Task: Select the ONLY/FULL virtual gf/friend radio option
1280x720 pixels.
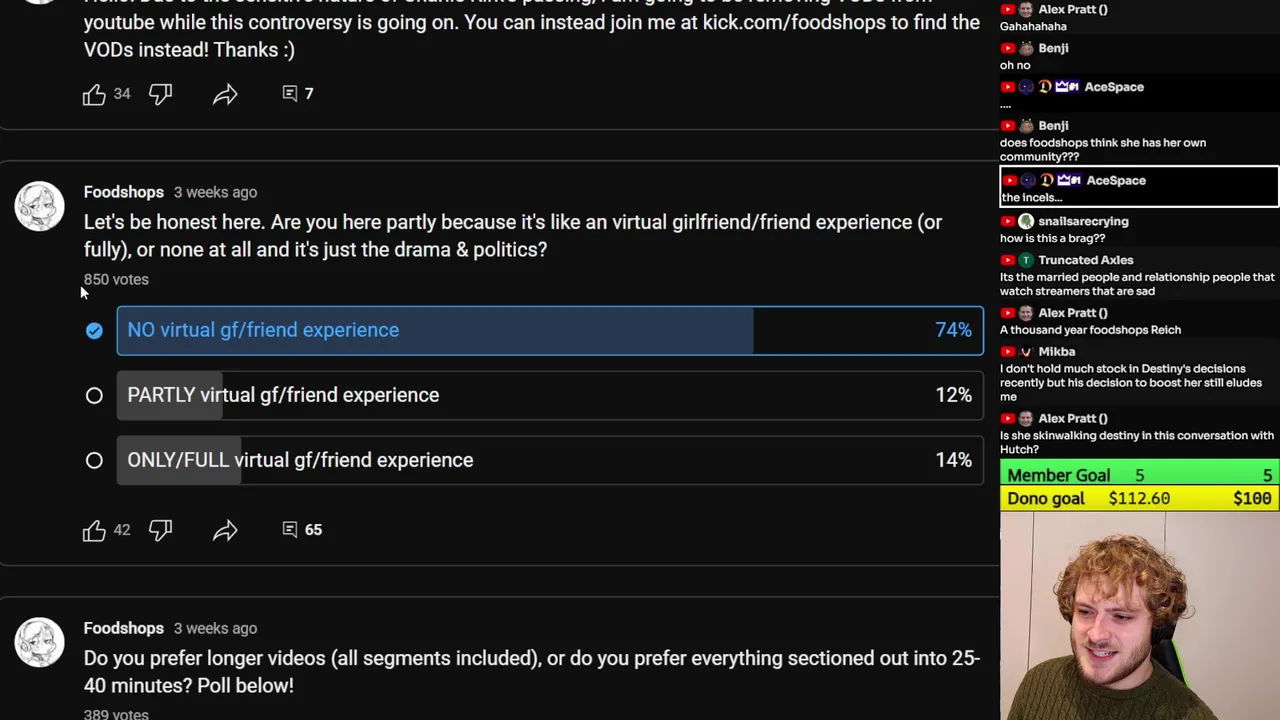Action: point(94,461)
